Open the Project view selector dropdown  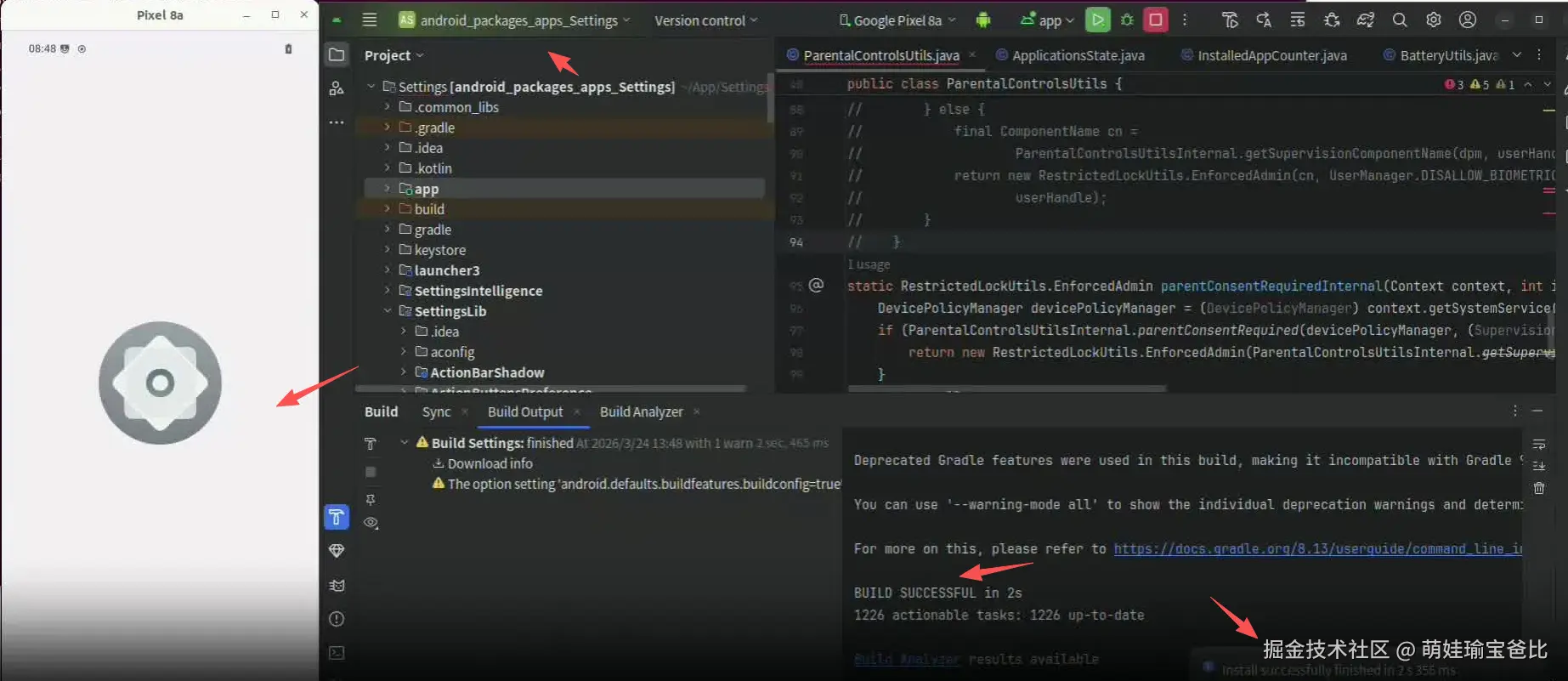click(393, 55)
